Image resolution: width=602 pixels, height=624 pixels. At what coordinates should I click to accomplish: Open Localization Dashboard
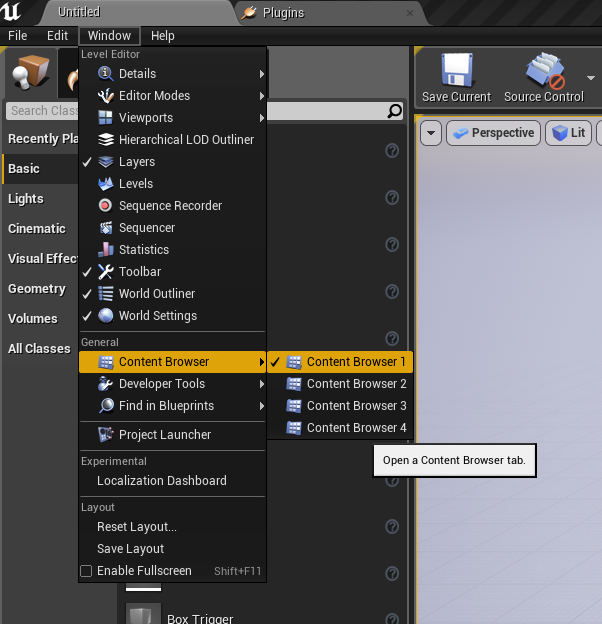point(172,481)
